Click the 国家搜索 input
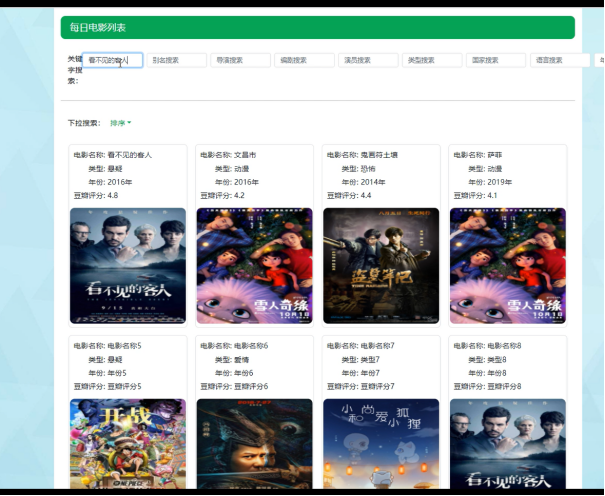605x496 pixels. (x=496, y=60)
